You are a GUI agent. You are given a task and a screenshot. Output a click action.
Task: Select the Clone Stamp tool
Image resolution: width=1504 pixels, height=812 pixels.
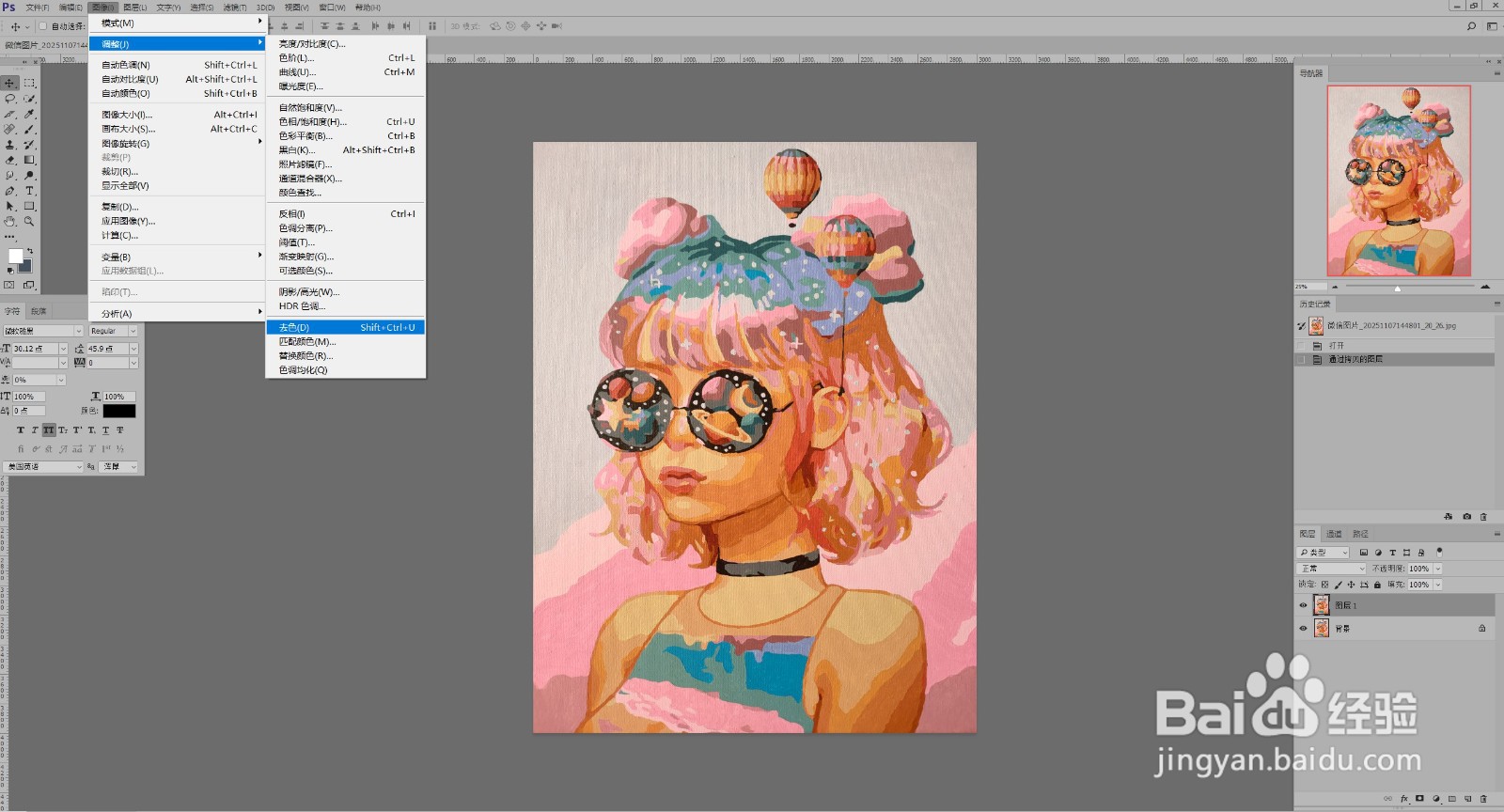pyautogui.click(x=9, y=145)
